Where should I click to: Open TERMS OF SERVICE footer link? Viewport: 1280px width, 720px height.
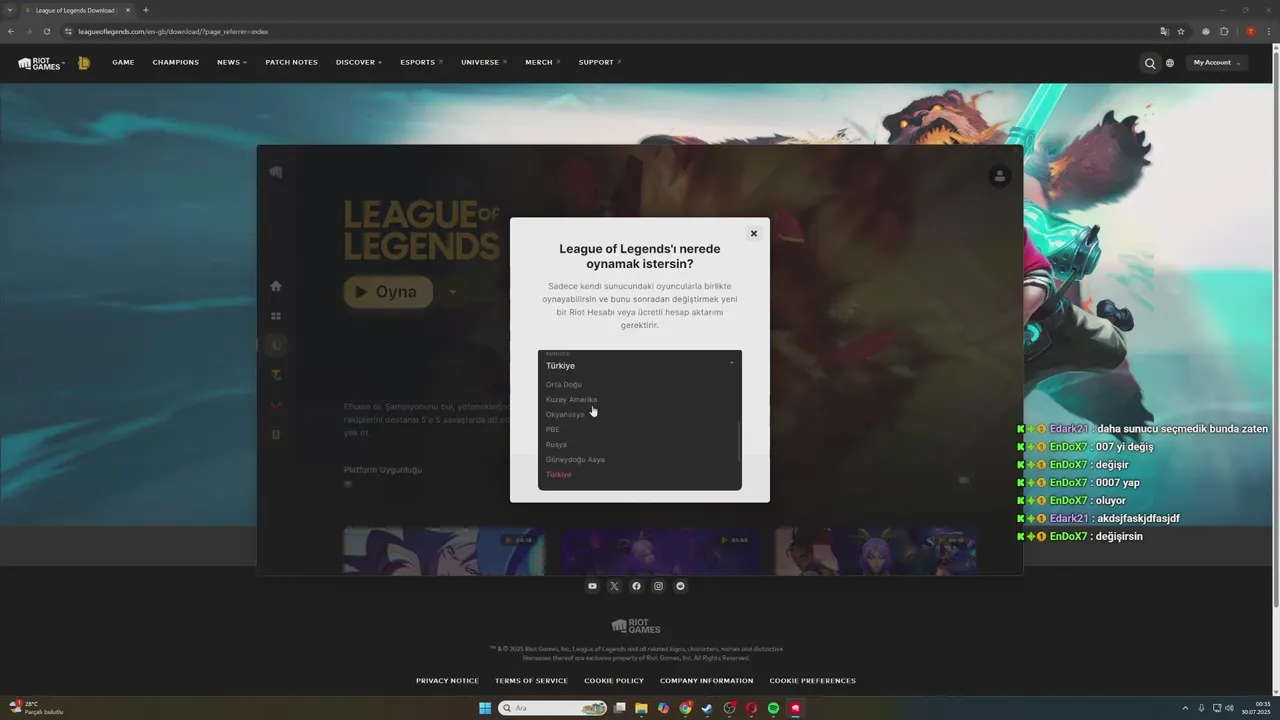[x=531, y=681]
